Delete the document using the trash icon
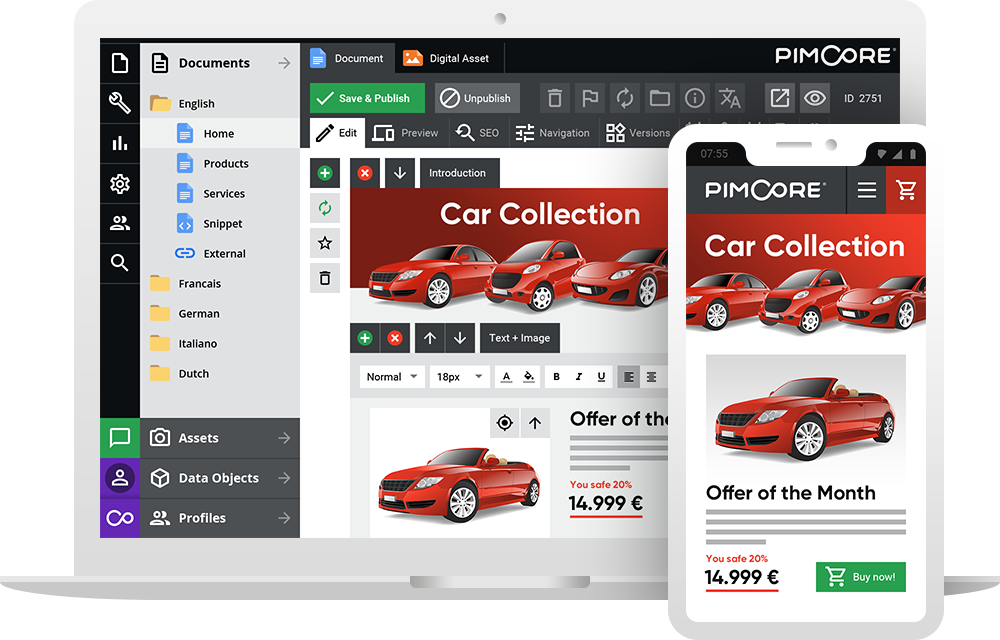The width and height of the screenshot is (1000, 640). tap(555, 97)
